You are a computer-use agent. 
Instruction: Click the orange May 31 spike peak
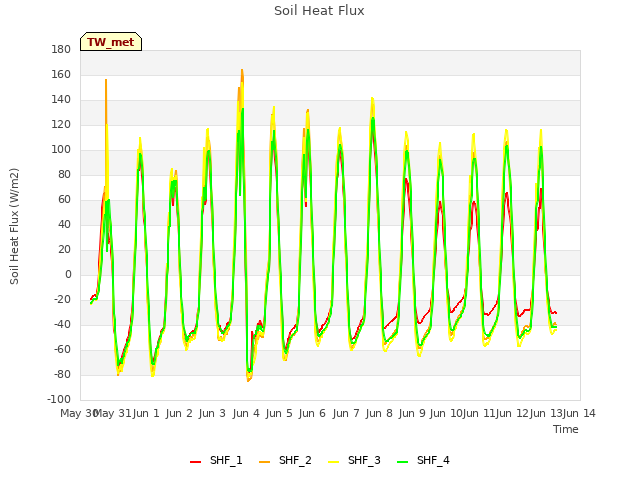(x=106, y=80)
